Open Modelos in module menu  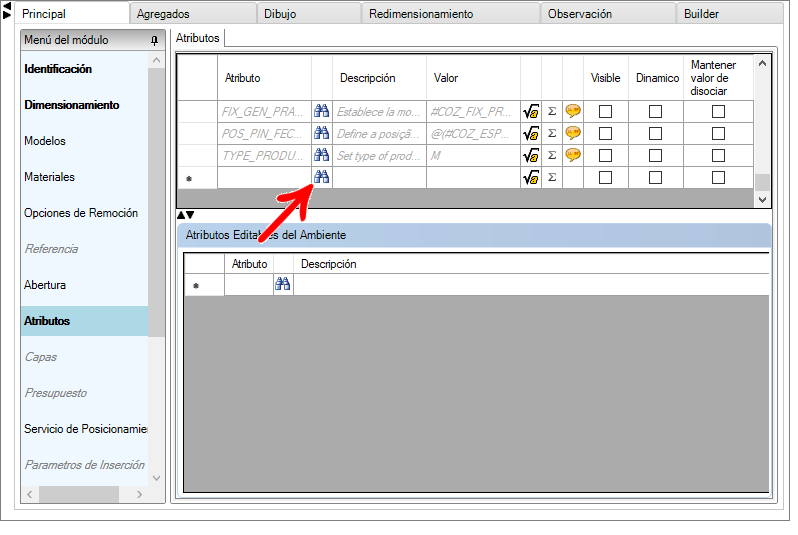click(x=84, y=141)
